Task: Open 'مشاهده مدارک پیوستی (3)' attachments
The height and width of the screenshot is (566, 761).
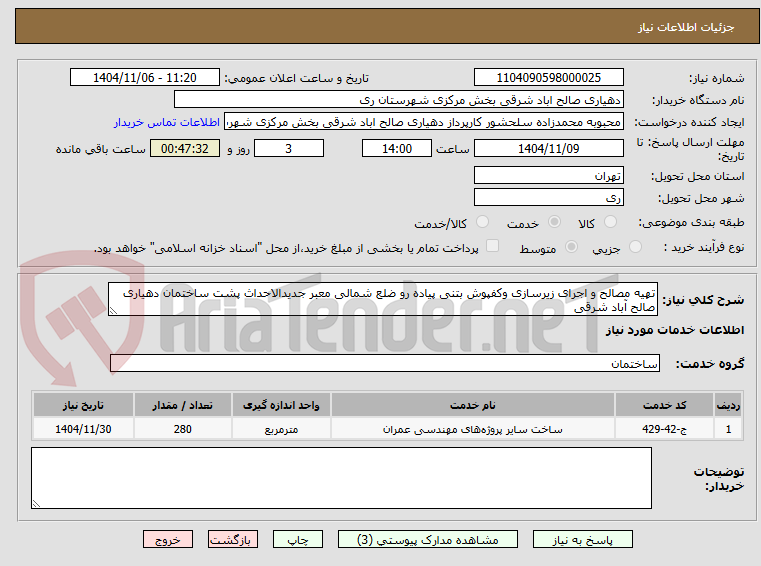Action: pos(428,539)
